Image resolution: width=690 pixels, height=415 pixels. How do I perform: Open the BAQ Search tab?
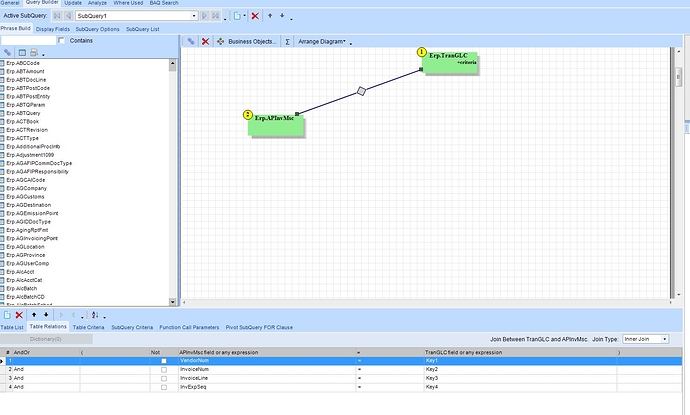pyautogui.click(x=164, y=3)
